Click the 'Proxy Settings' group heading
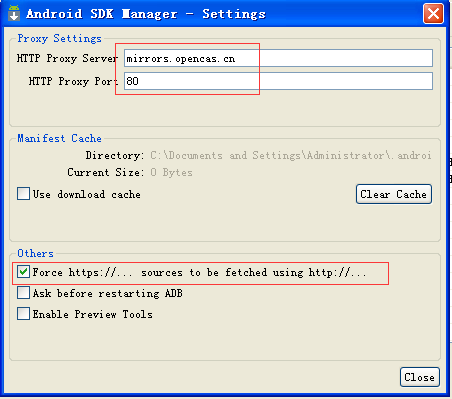Screen dimensions: 452x399 tap(59, 38)
